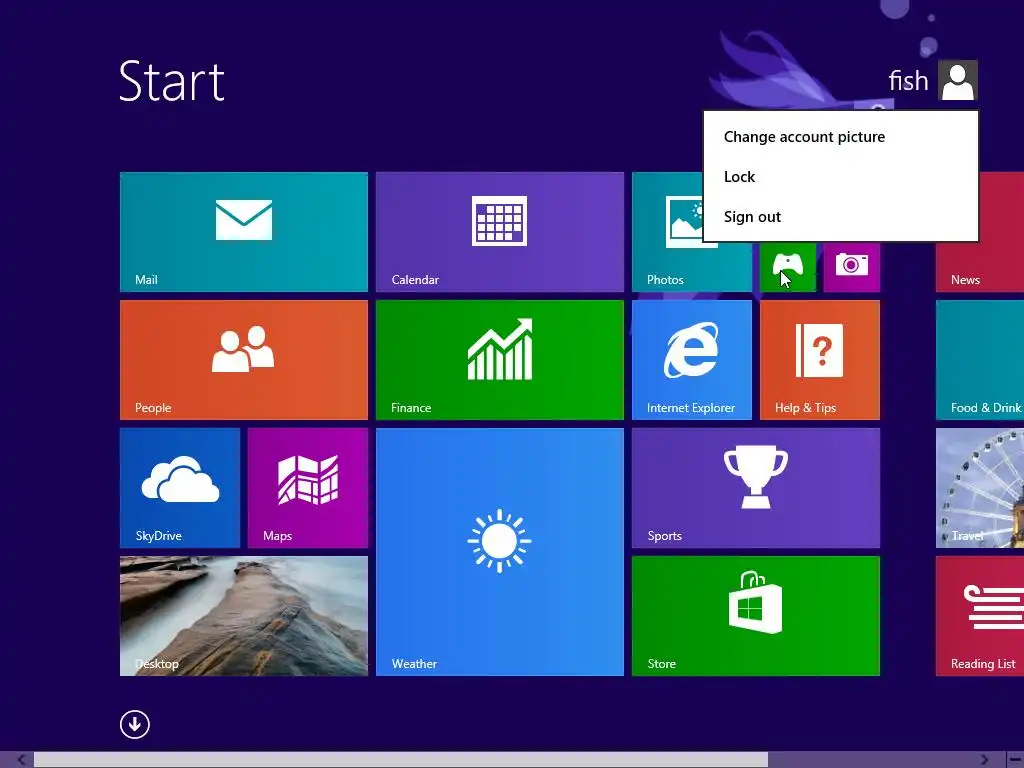Open the Weather tile
The height and width of the screenshot is (768, 1024).
pos(500,552)
